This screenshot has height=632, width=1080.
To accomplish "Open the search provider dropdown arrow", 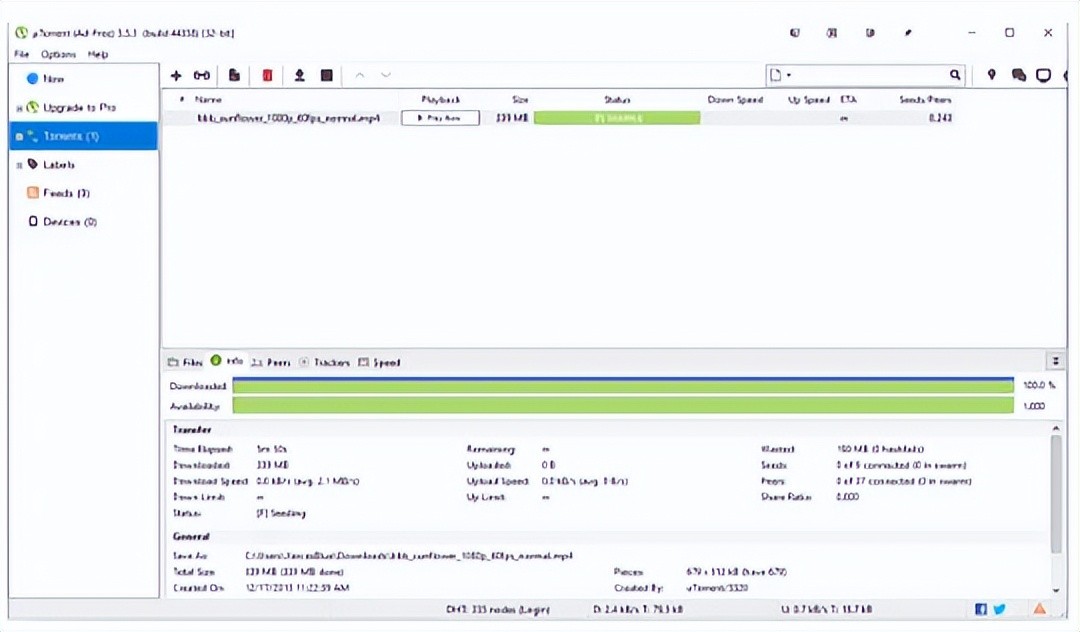I will point(789,75).
